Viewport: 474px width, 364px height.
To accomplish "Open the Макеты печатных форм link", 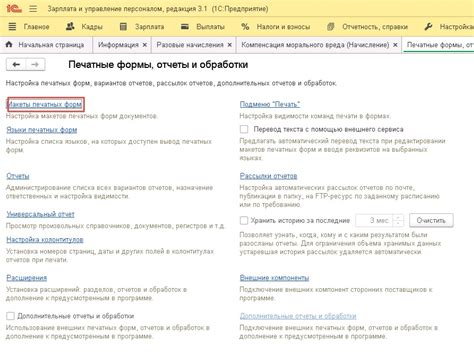I will (45, 104).
